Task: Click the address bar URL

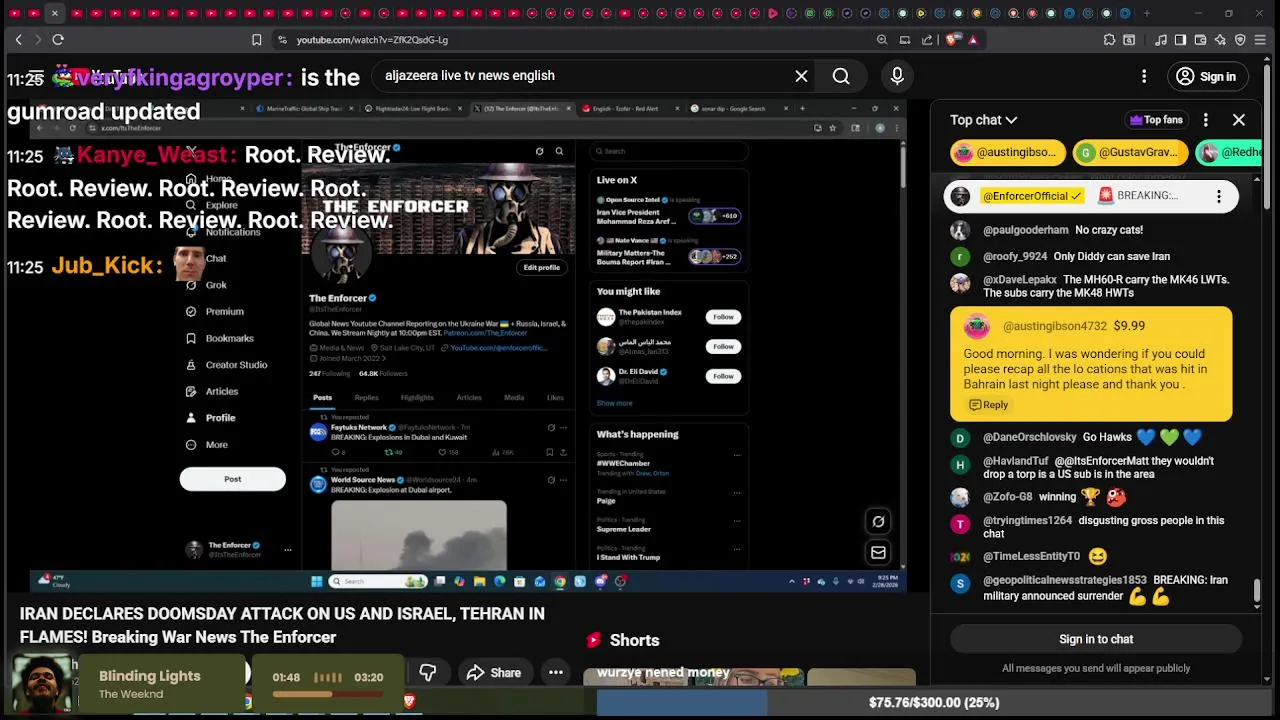Action: pos(372,40)
